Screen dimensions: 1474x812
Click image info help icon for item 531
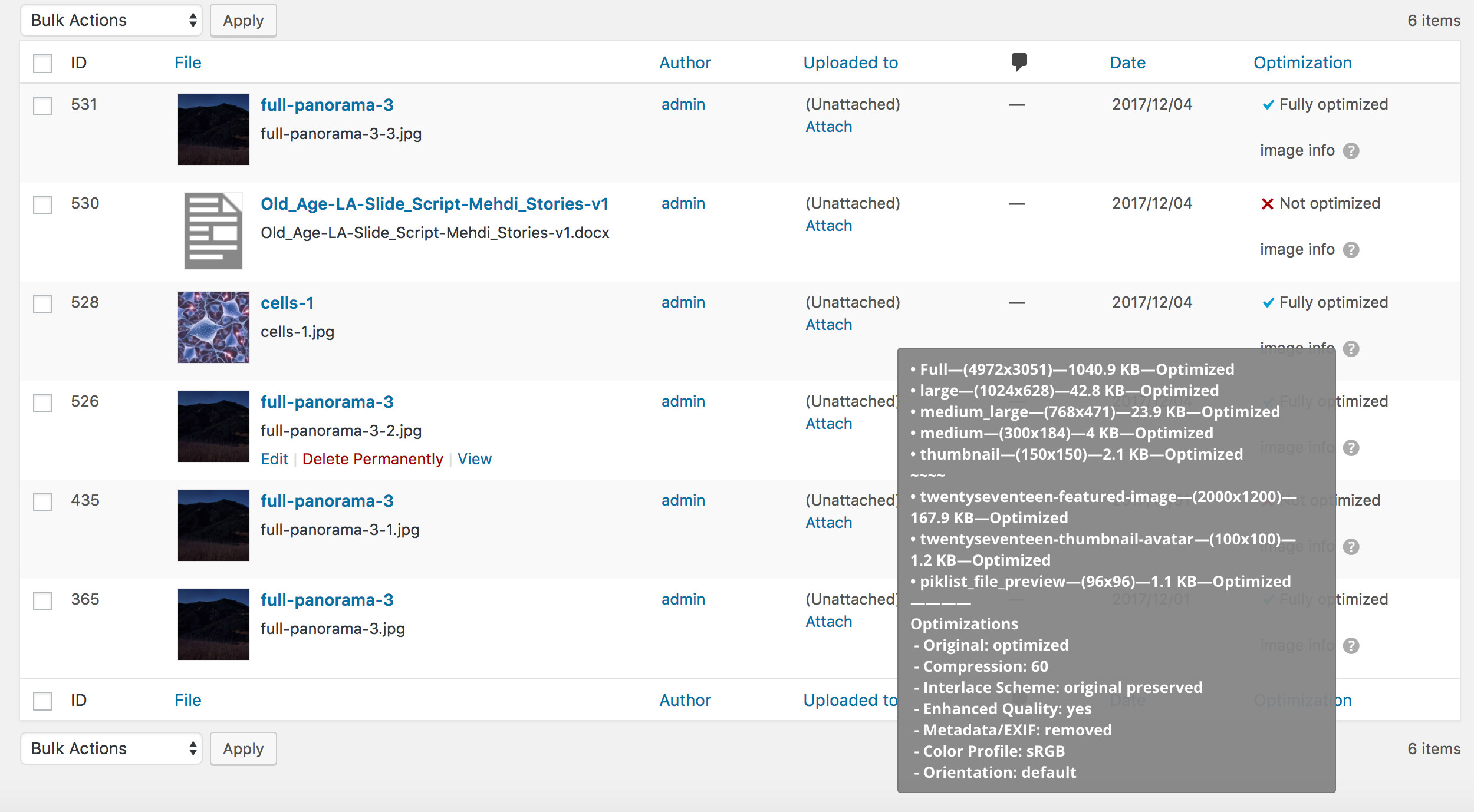coord(1351,151)
